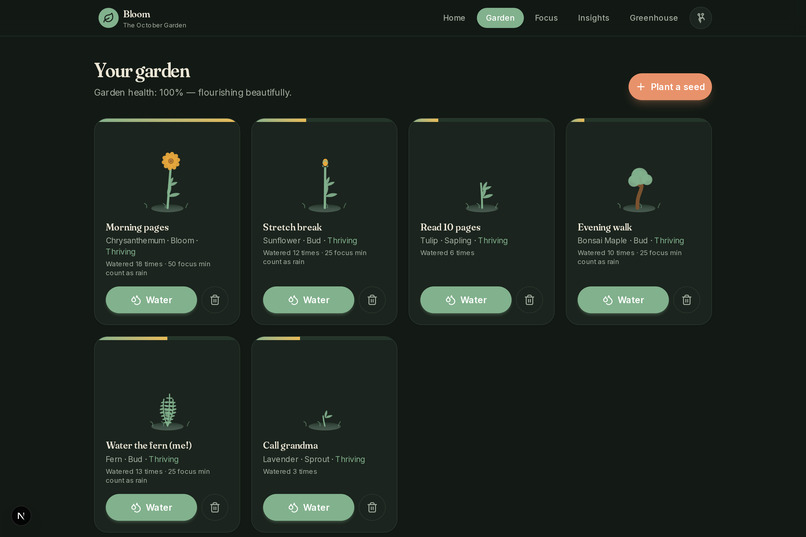Open the Next.js dev tools N badge

coord(21,516)
